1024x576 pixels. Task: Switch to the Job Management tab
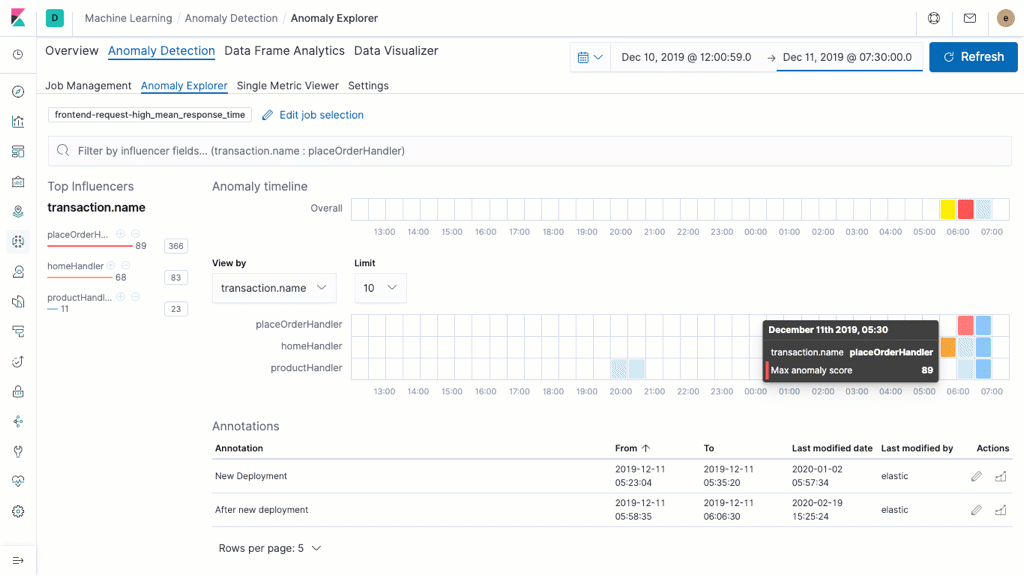point(86,86)
